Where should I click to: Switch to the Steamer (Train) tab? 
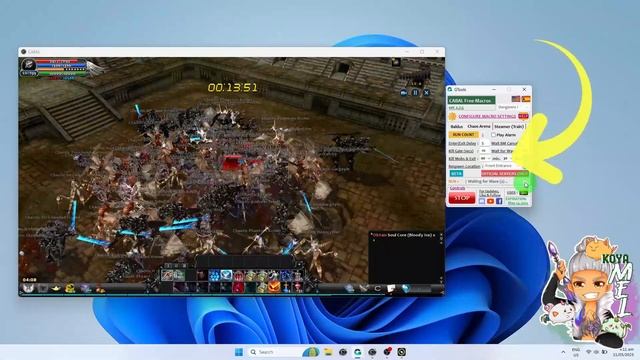click(x=509, y=127)
